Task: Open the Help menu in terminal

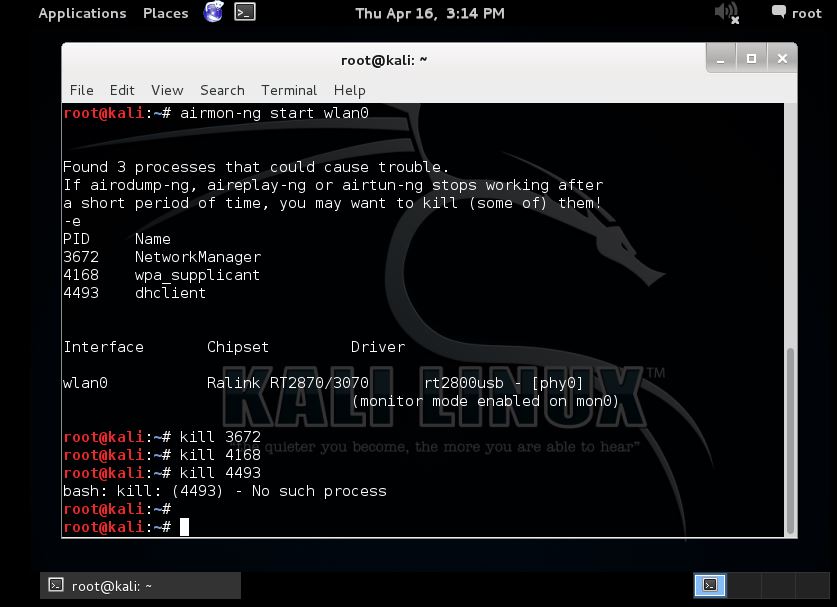Action: coord(350,90)
